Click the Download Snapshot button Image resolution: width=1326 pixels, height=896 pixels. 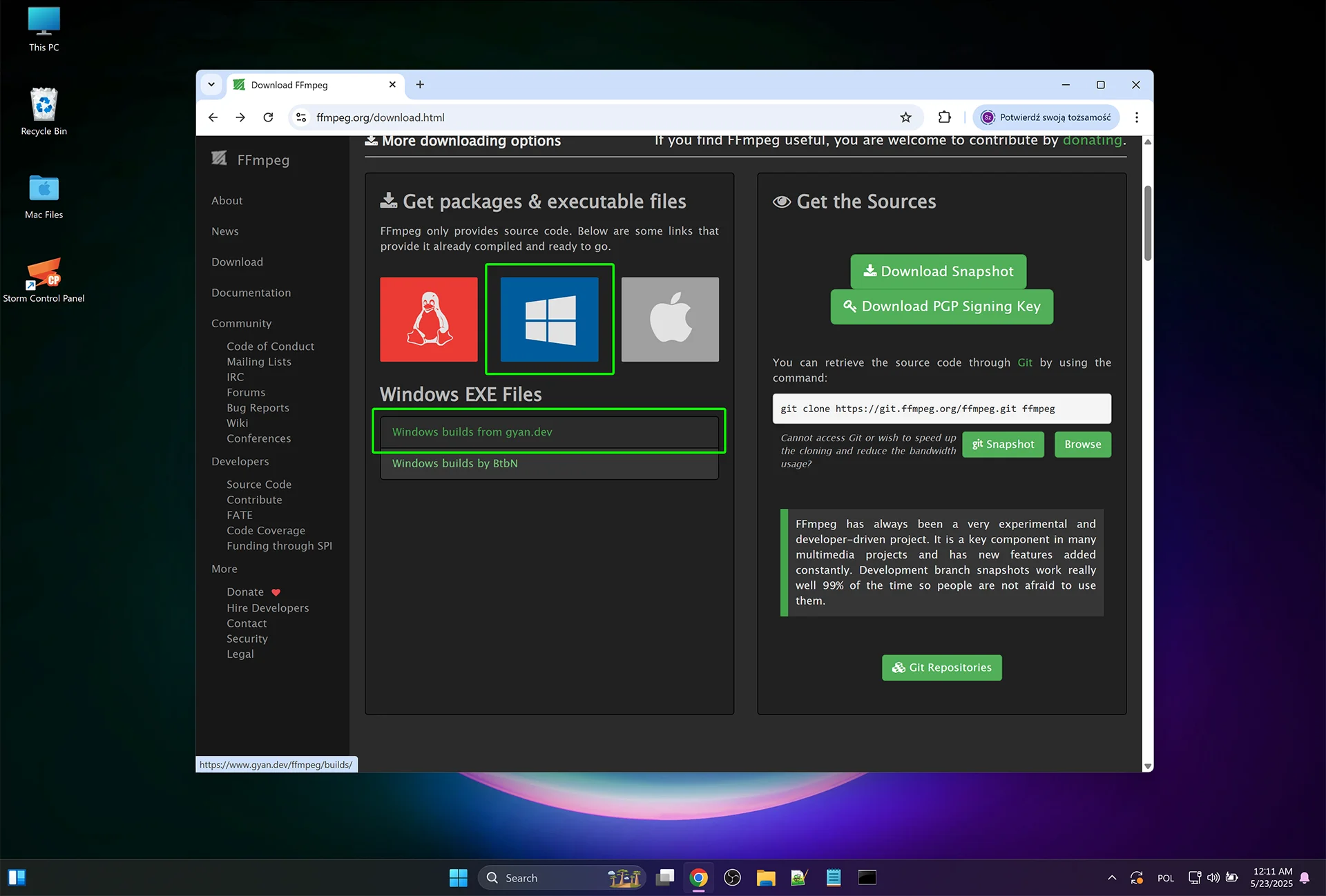938,271
